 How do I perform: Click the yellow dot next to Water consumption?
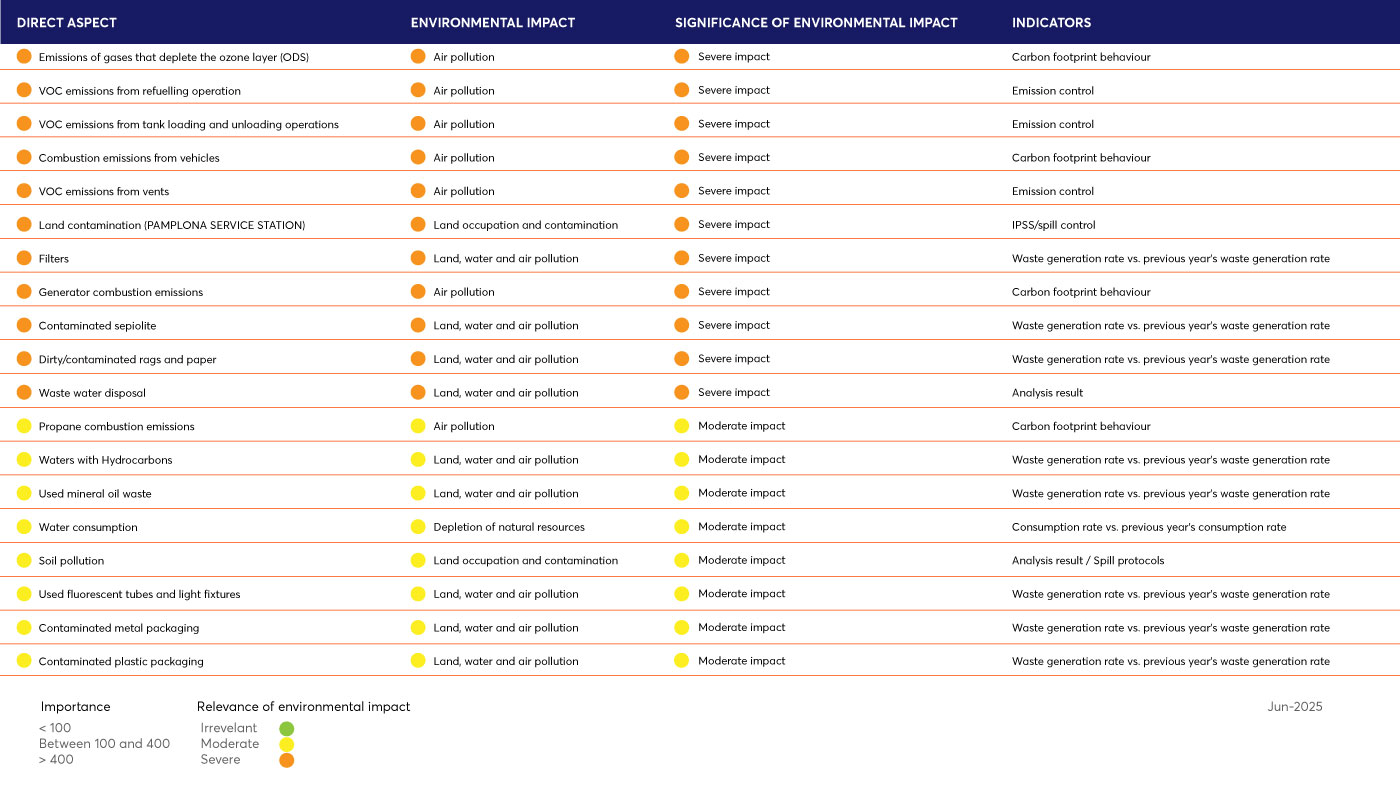pyautogui.click(x=24, y=527)
